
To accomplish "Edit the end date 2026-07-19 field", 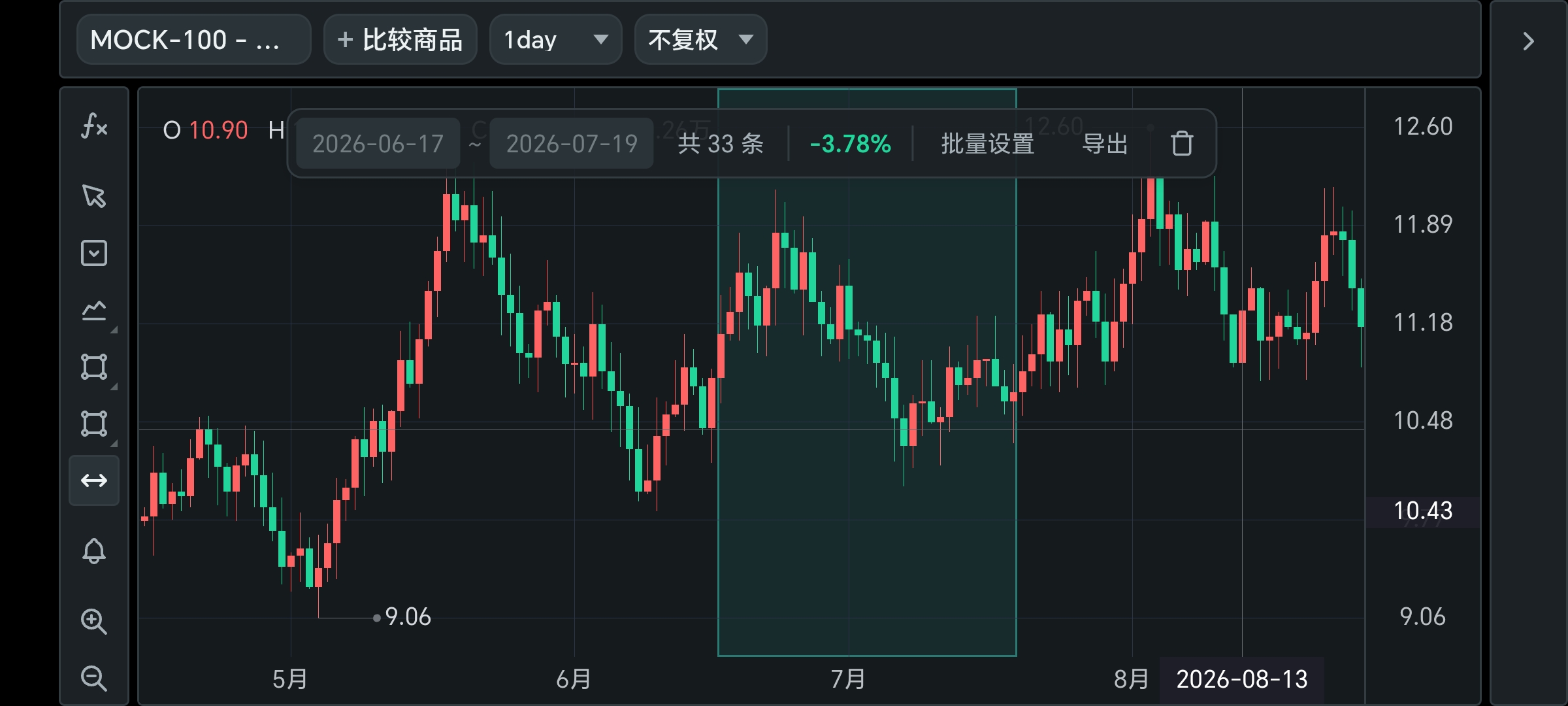I will coord(572,143).
